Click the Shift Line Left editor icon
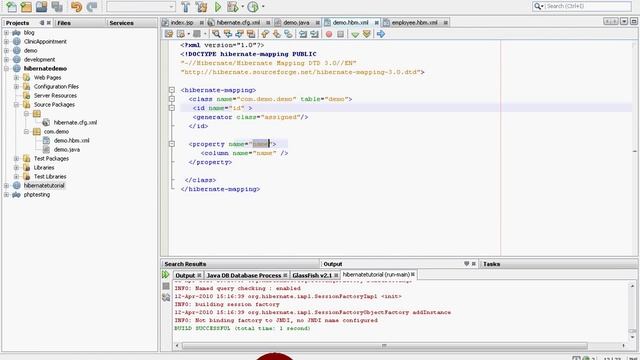This screenshot has height=360, width=640. (303, 34)
